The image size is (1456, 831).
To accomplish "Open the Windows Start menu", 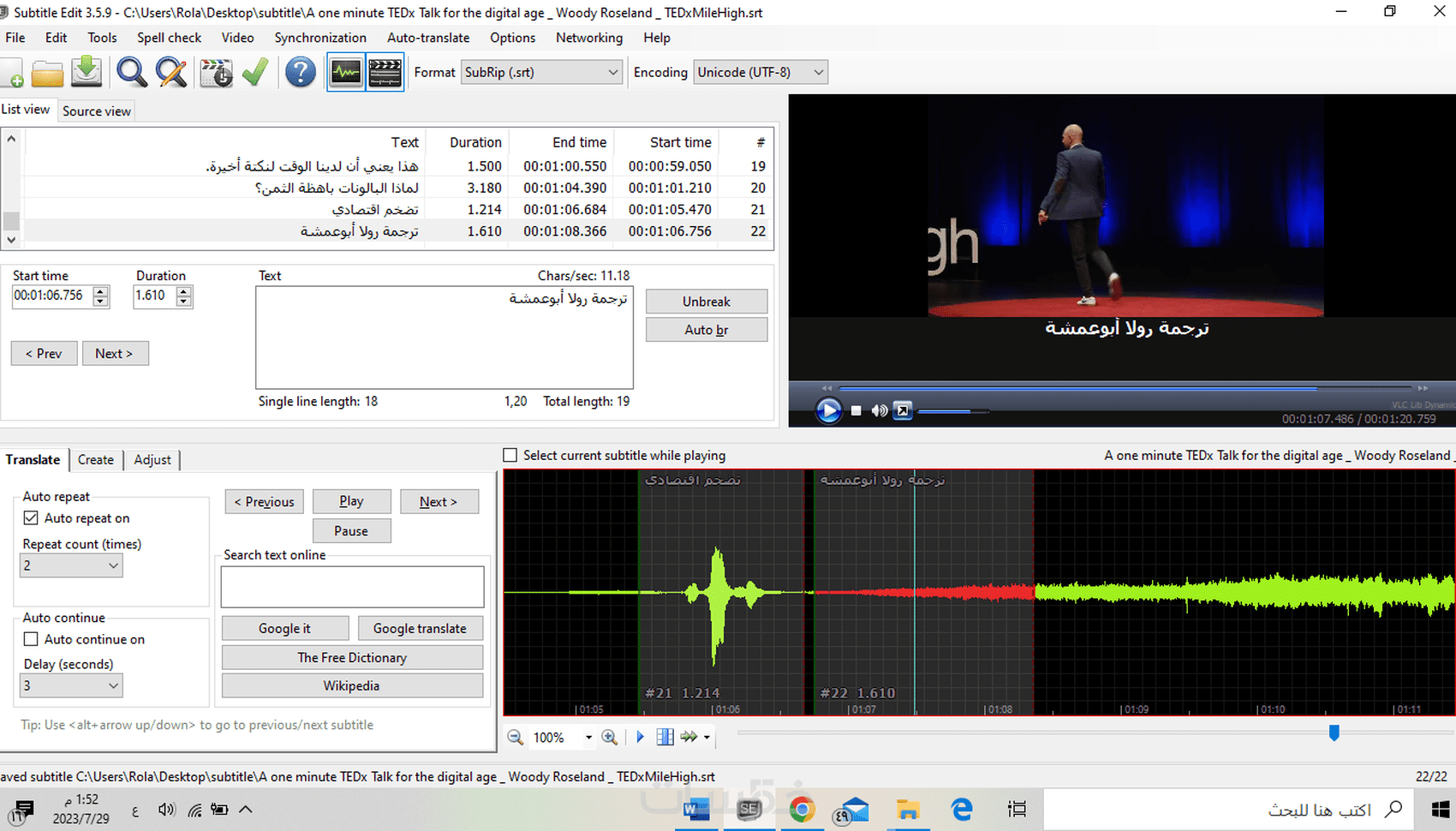I will pyautogui.click(x=1440, y=810).
